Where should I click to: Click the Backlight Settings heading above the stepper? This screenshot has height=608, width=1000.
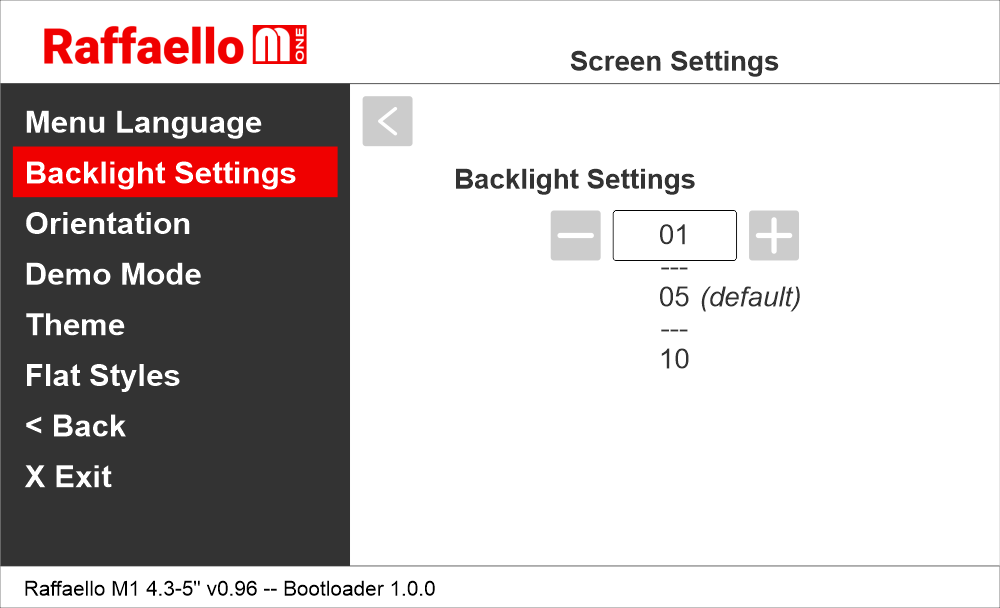[574, 180]
